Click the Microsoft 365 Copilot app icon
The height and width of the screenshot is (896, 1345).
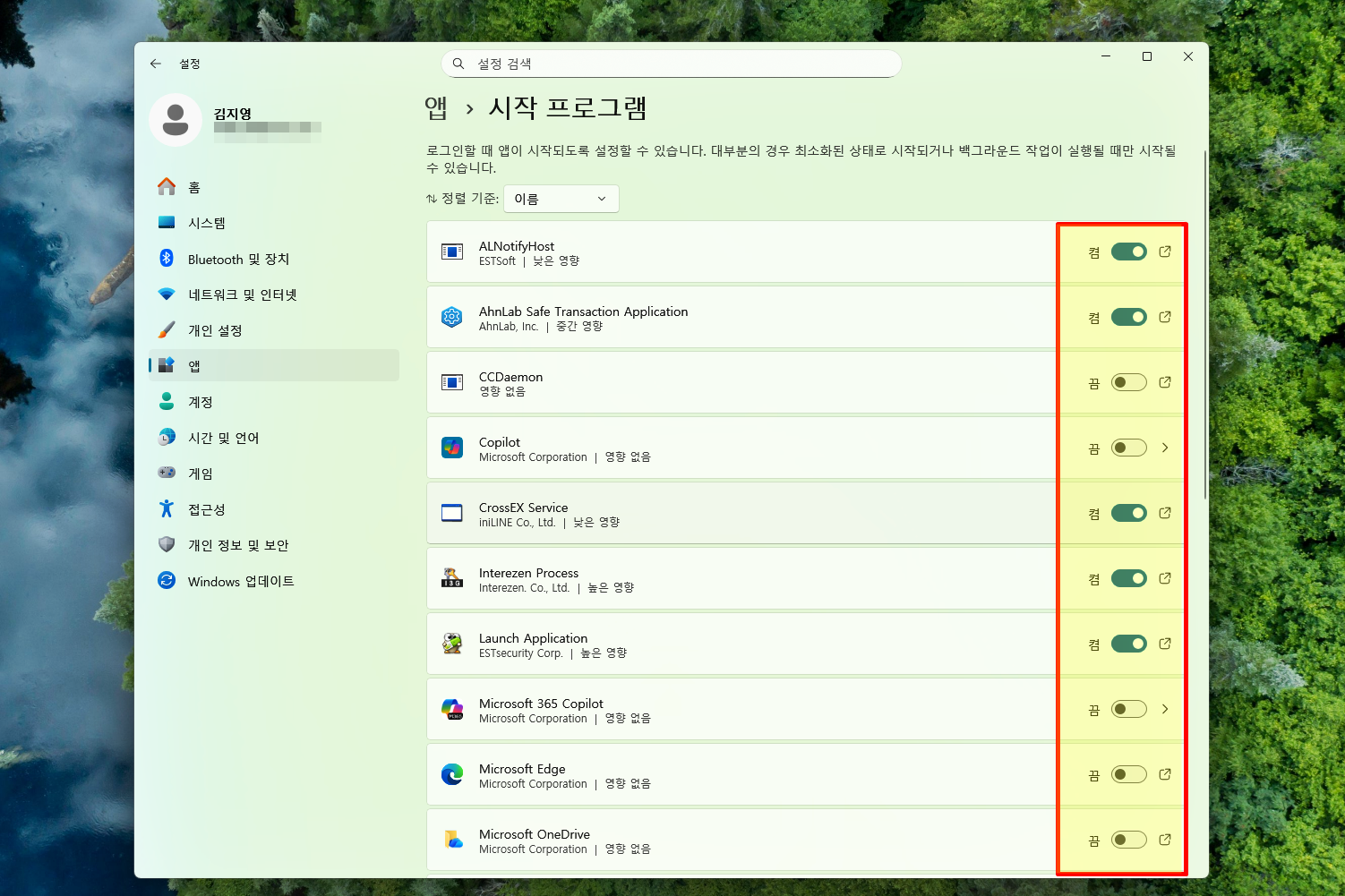[452, 709]
